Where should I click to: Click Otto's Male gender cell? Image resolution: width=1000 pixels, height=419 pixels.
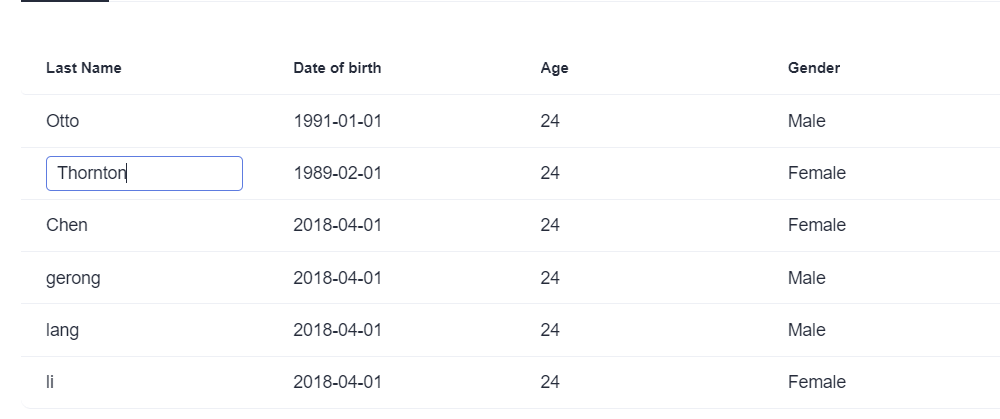pos(807,121)
